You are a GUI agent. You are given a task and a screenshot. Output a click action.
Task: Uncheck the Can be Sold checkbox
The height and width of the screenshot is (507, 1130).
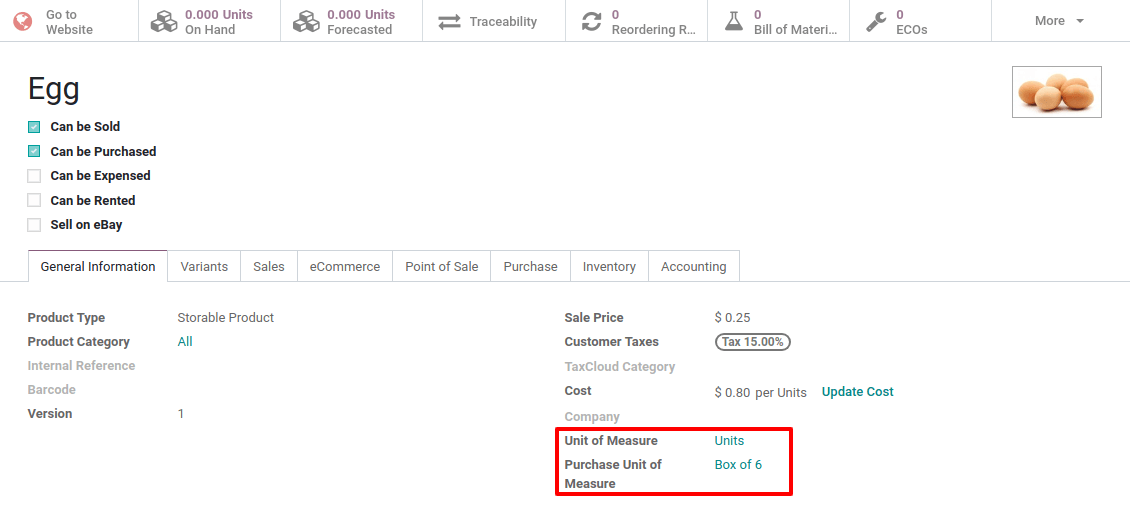[x=34, y=127]
